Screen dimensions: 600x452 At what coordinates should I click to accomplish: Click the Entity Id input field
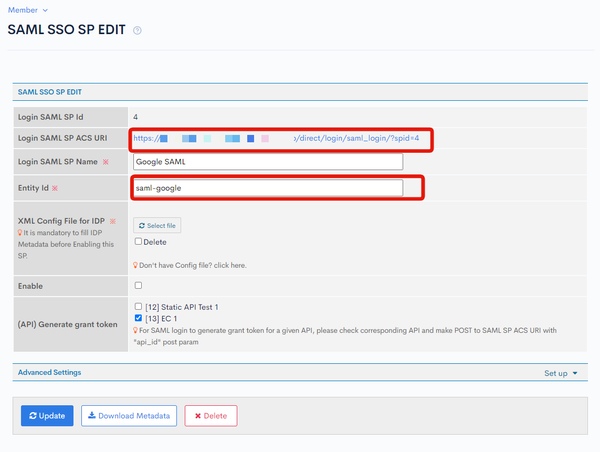tap(268, 188)
